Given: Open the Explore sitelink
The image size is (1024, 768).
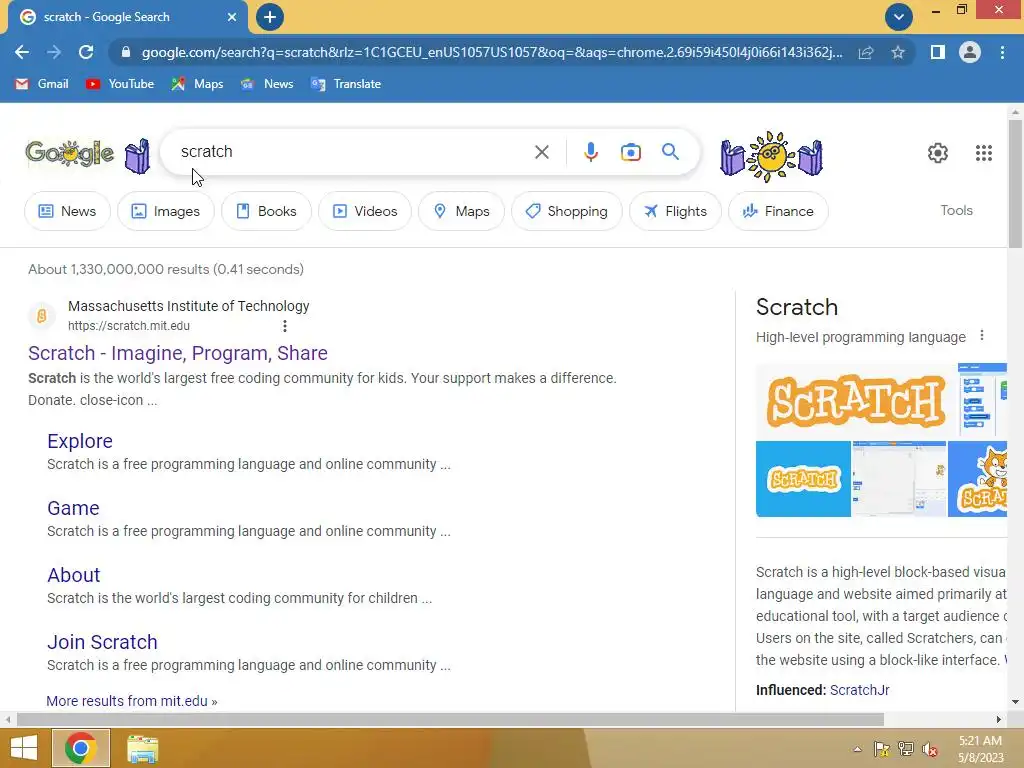Looking at the screenshot, I should pyautogui.click(x=80, y=441).
